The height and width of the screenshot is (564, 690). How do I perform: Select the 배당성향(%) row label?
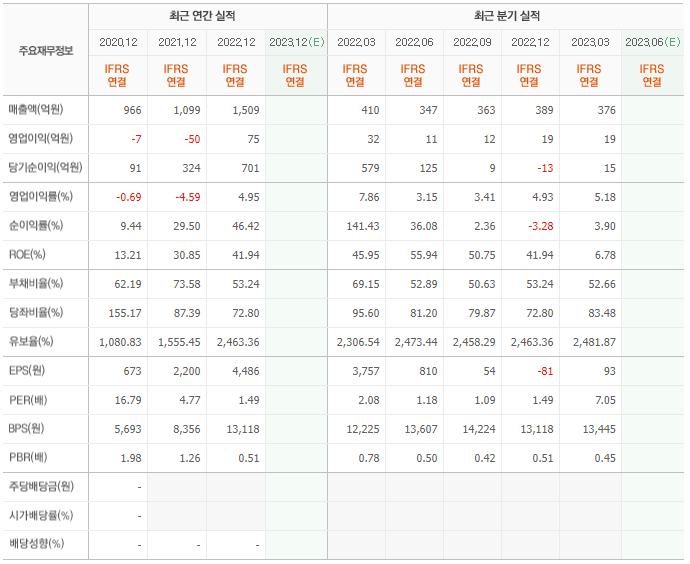click(x=37, y=544)
